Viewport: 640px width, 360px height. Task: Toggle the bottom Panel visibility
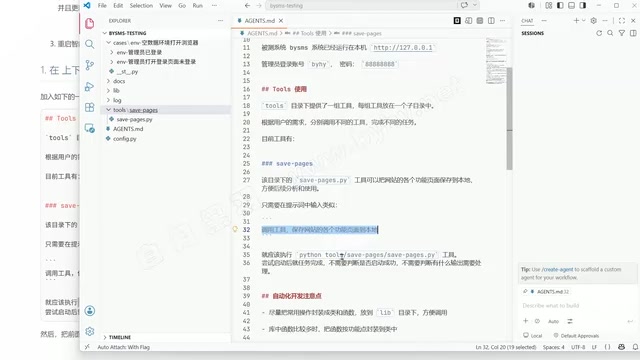click(571, 5)
